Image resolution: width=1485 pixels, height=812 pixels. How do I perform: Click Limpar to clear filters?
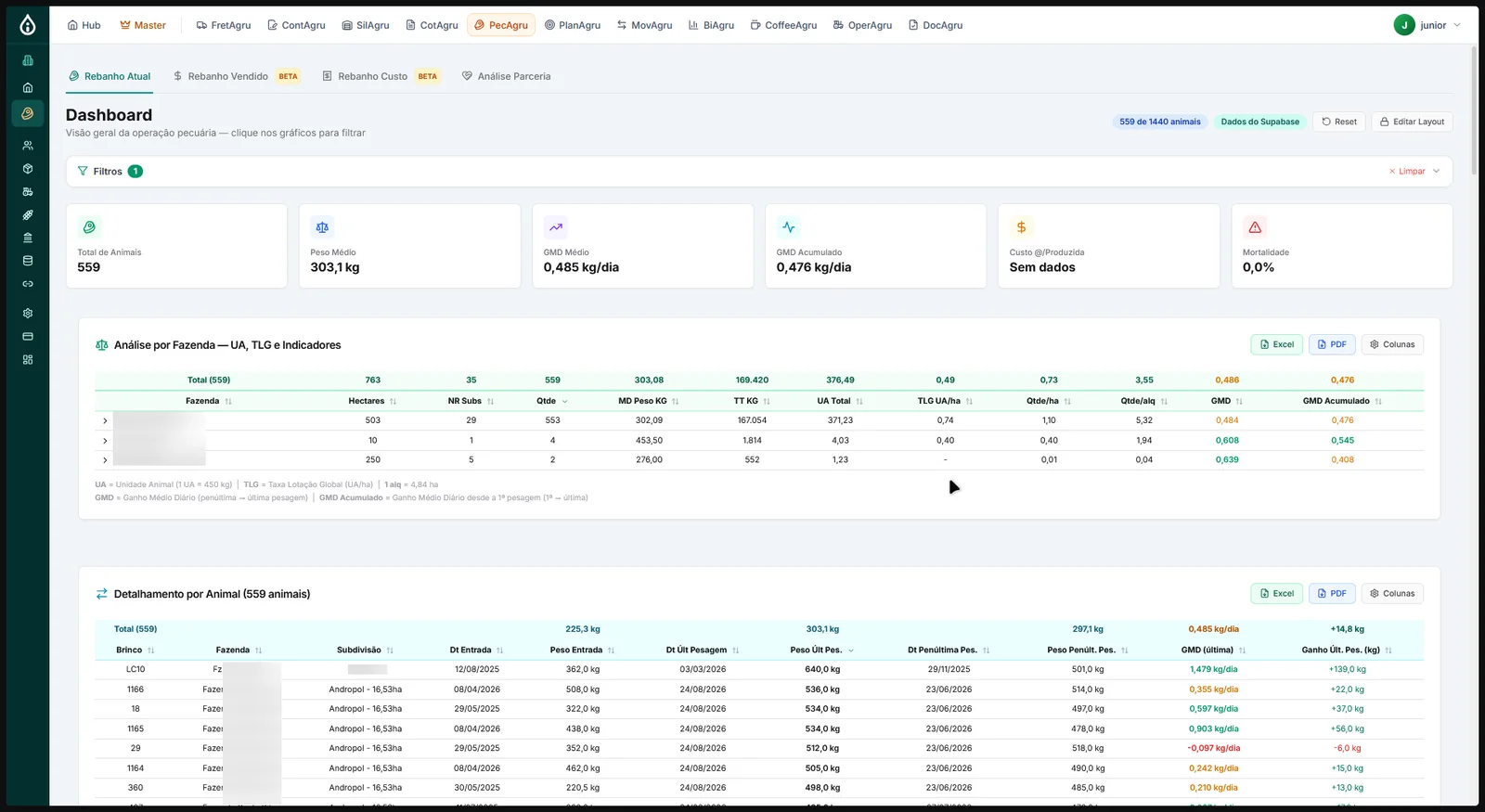point(1406,172)
